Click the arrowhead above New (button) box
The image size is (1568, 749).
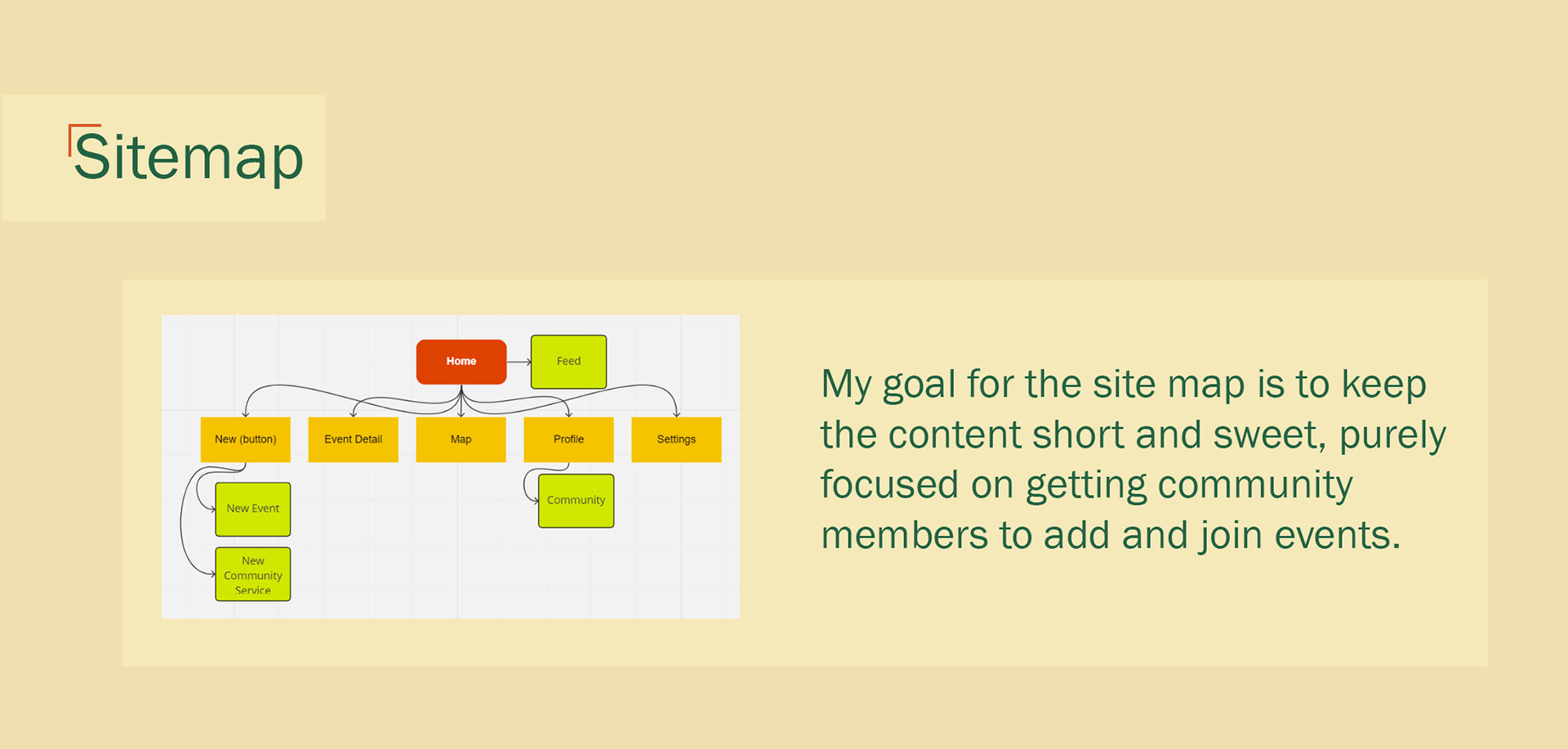point(245,413)
